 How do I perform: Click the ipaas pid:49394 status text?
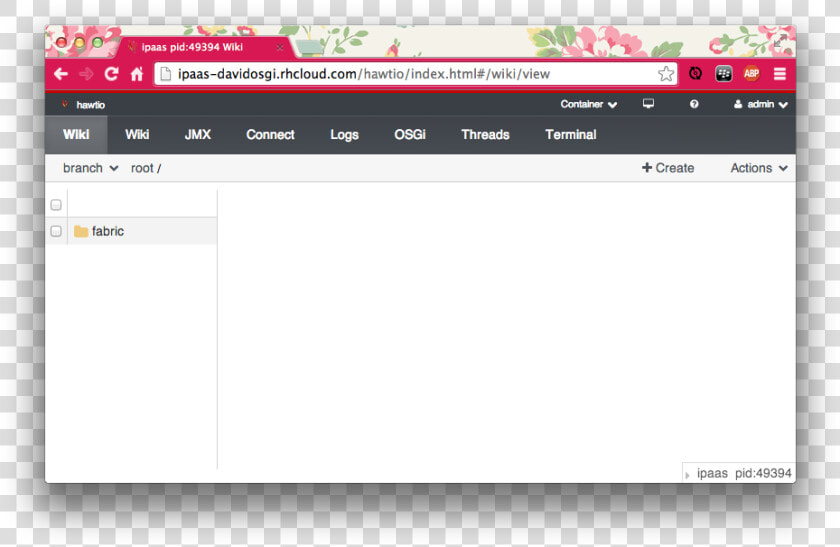744,474
